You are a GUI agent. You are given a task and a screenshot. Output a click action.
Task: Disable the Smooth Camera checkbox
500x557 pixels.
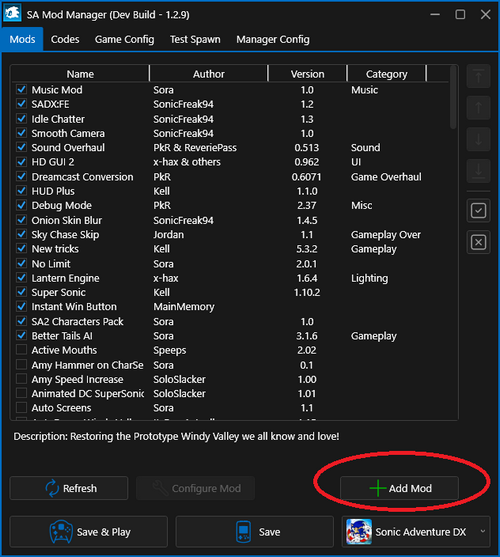[21, 133]
